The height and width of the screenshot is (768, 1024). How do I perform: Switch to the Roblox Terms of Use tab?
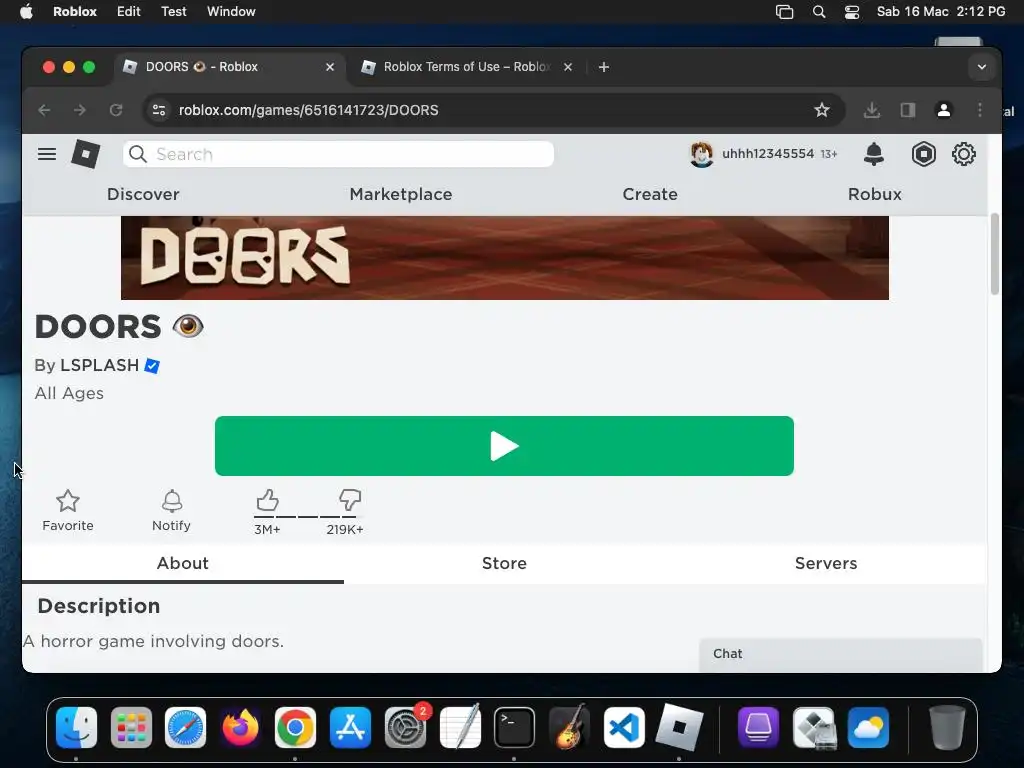click(x=467, y=67)
